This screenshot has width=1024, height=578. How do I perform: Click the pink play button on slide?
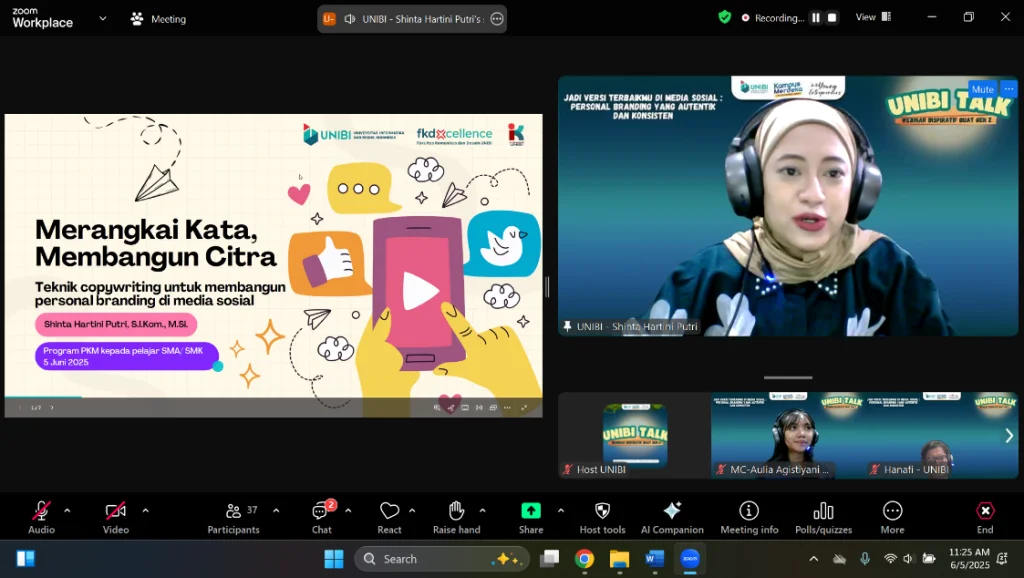click(x=419, y=291)
